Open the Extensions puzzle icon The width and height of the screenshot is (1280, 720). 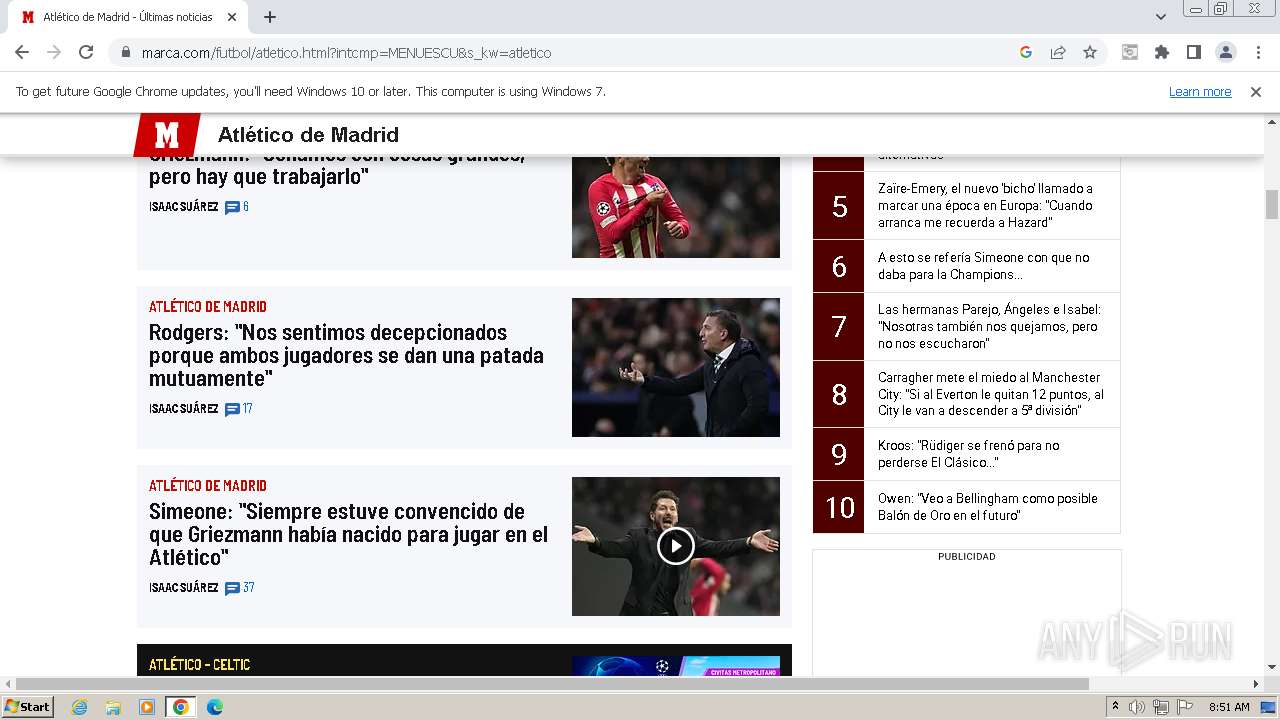(x=1162, y=52)
